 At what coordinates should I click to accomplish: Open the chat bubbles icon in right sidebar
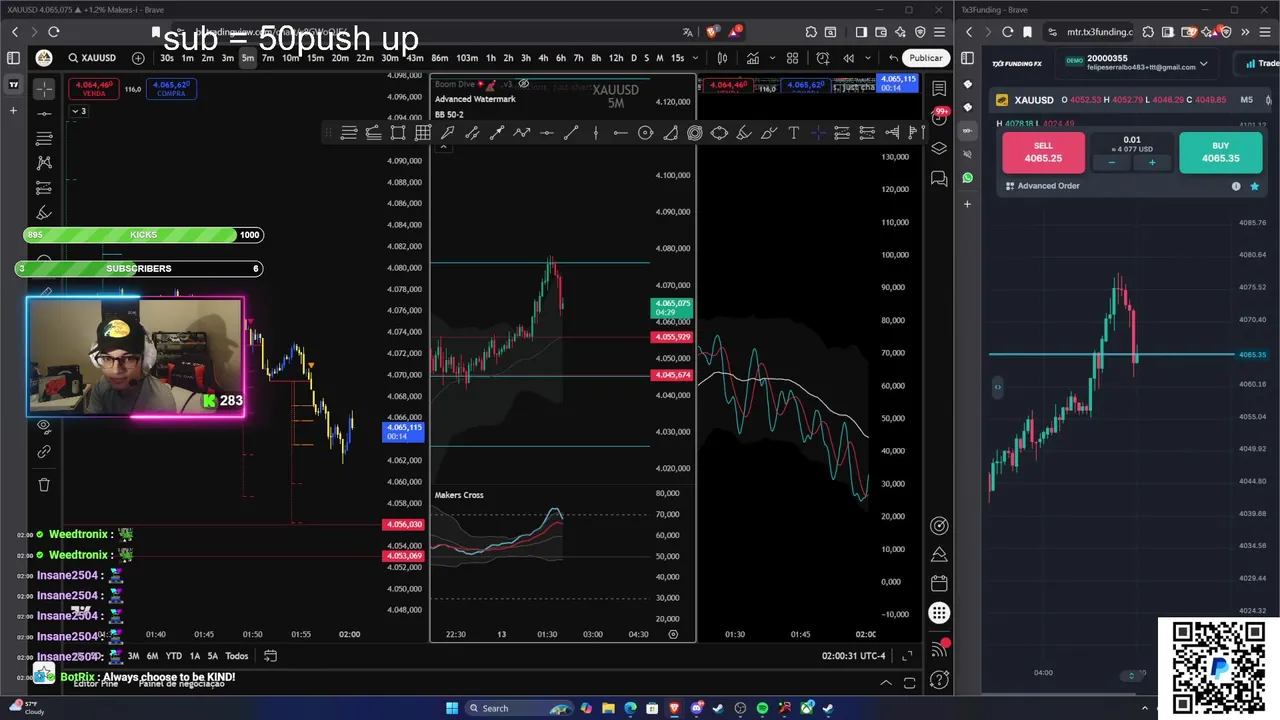coord(939,179)
